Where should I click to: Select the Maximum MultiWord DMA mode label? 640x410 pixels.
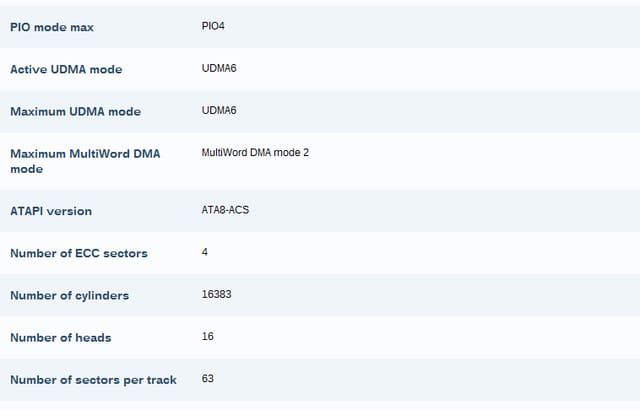click(85, 161)
